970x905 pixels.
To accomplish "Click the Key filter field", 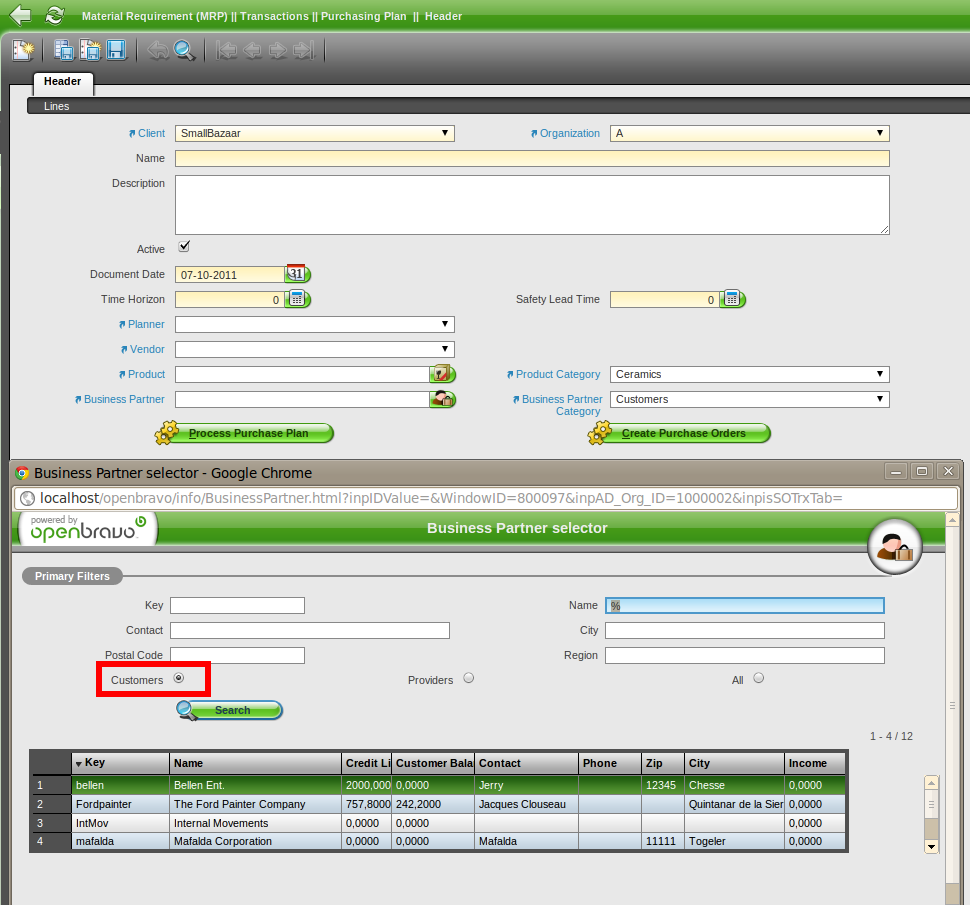I will point(238,605).
